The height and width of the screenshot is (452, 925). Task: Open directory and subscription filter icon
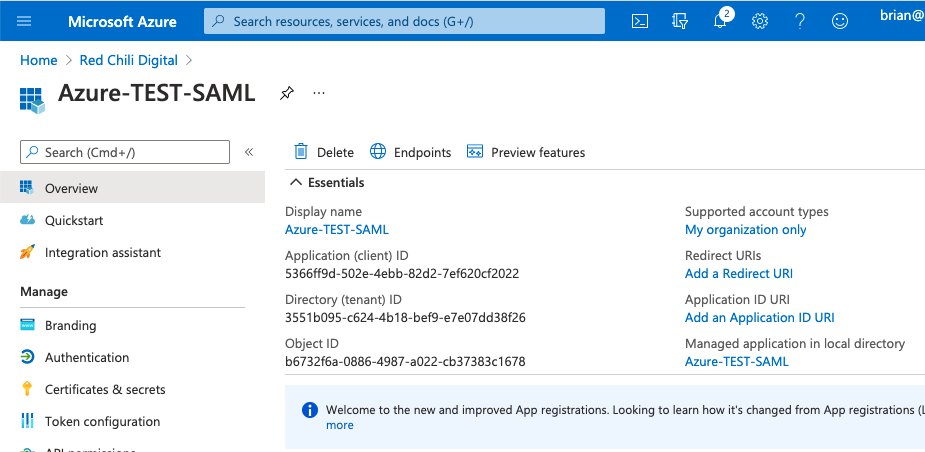tap(680, 21)
